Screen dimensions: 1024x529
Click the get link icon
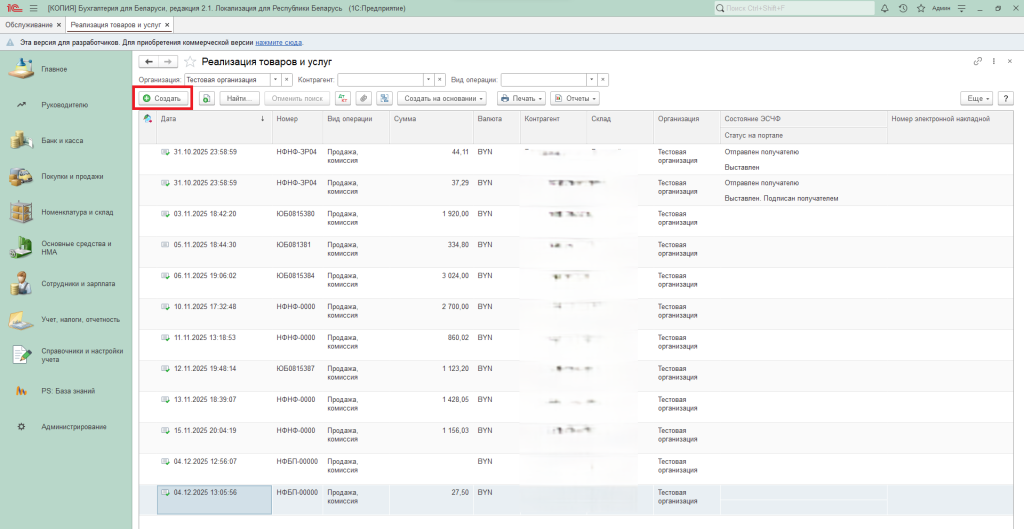click(977, 62)
